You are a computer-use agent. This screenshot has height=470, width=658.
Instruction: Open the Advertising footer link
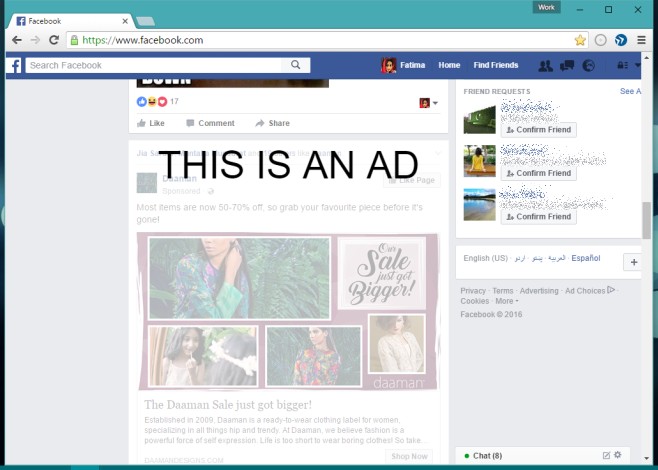point(539,291)
